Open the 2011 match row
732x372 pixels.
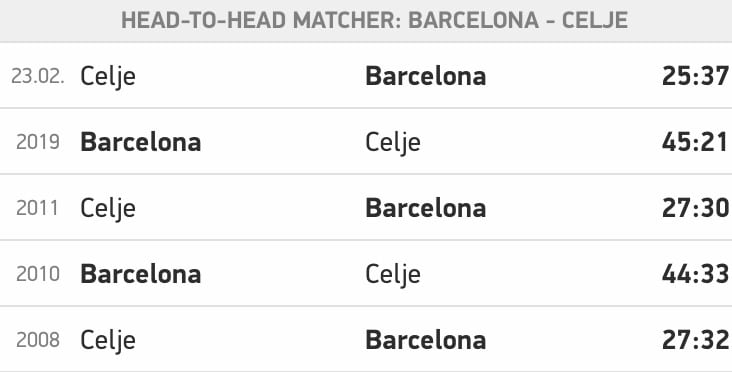[366, 208]
